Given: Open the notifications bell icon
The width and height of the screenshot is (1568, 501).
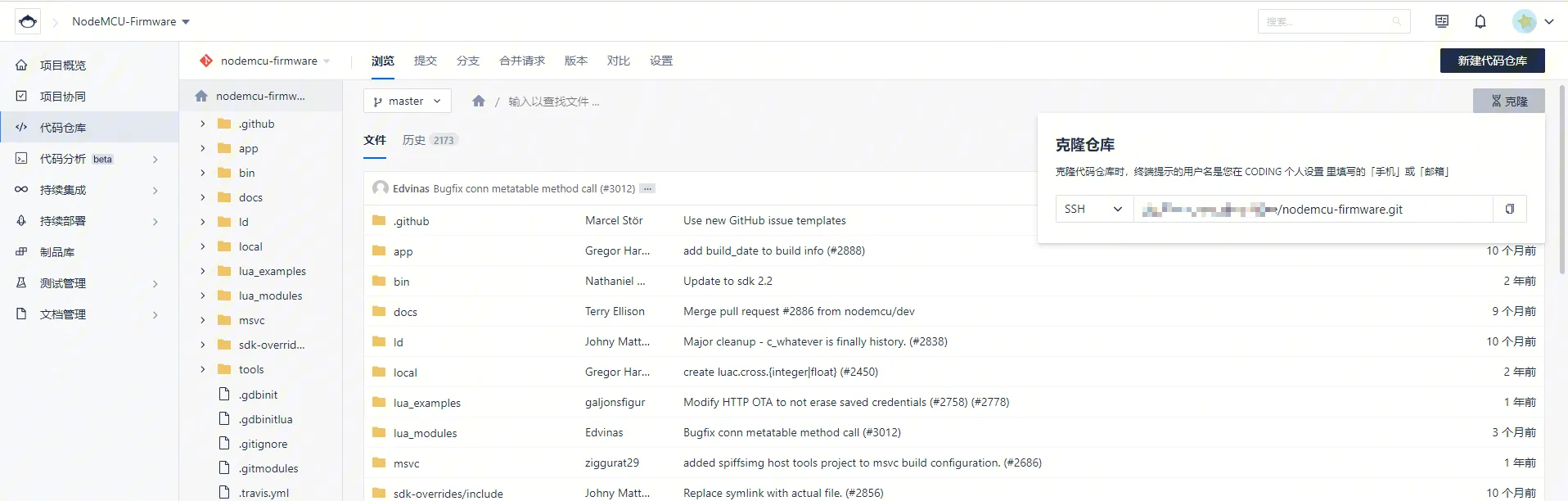Looking at the screenshot, I should pyautogui.click(x=1480, y=22).
